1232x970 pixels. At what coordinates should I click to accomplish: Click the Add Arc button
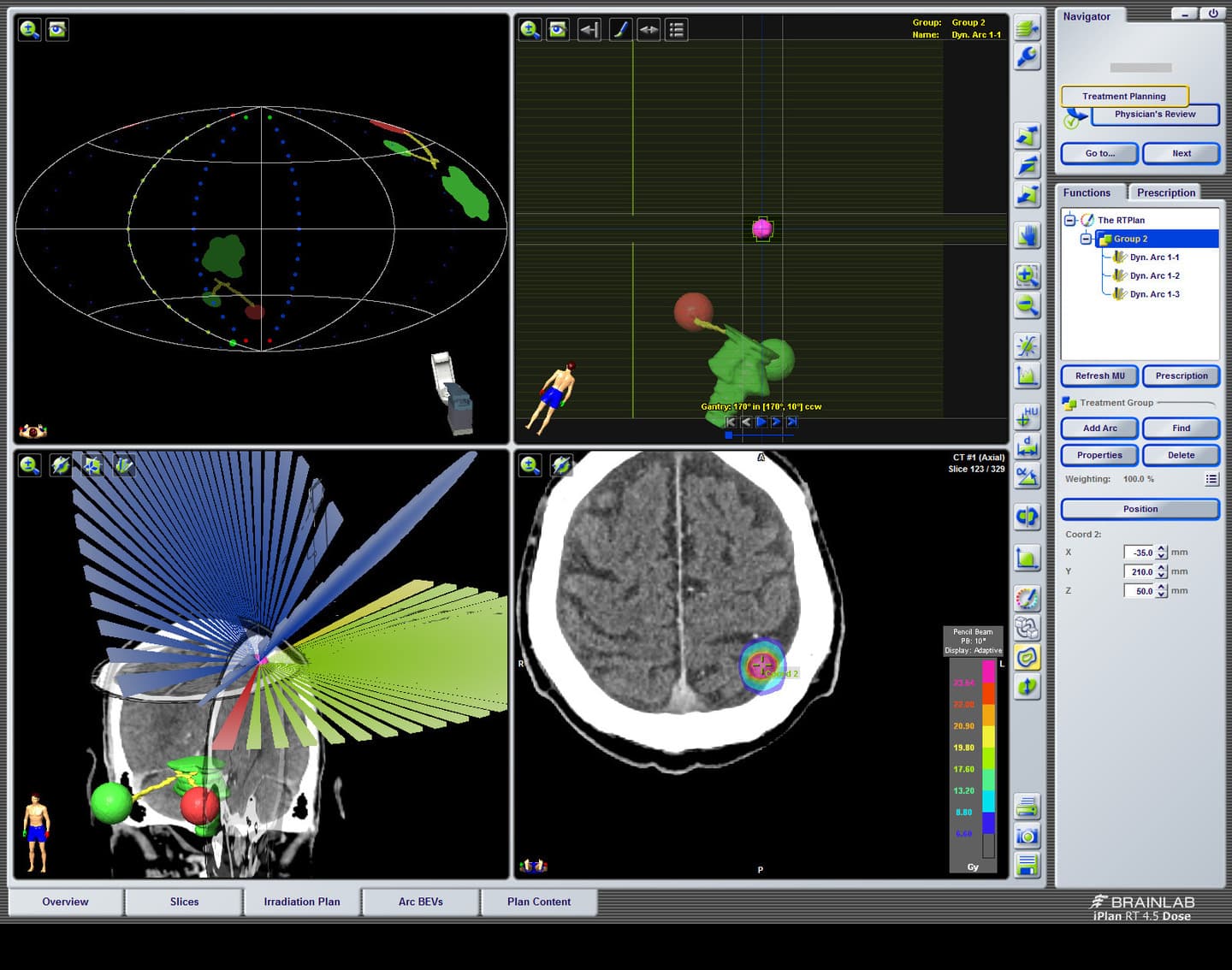(x=1099, y=429)
